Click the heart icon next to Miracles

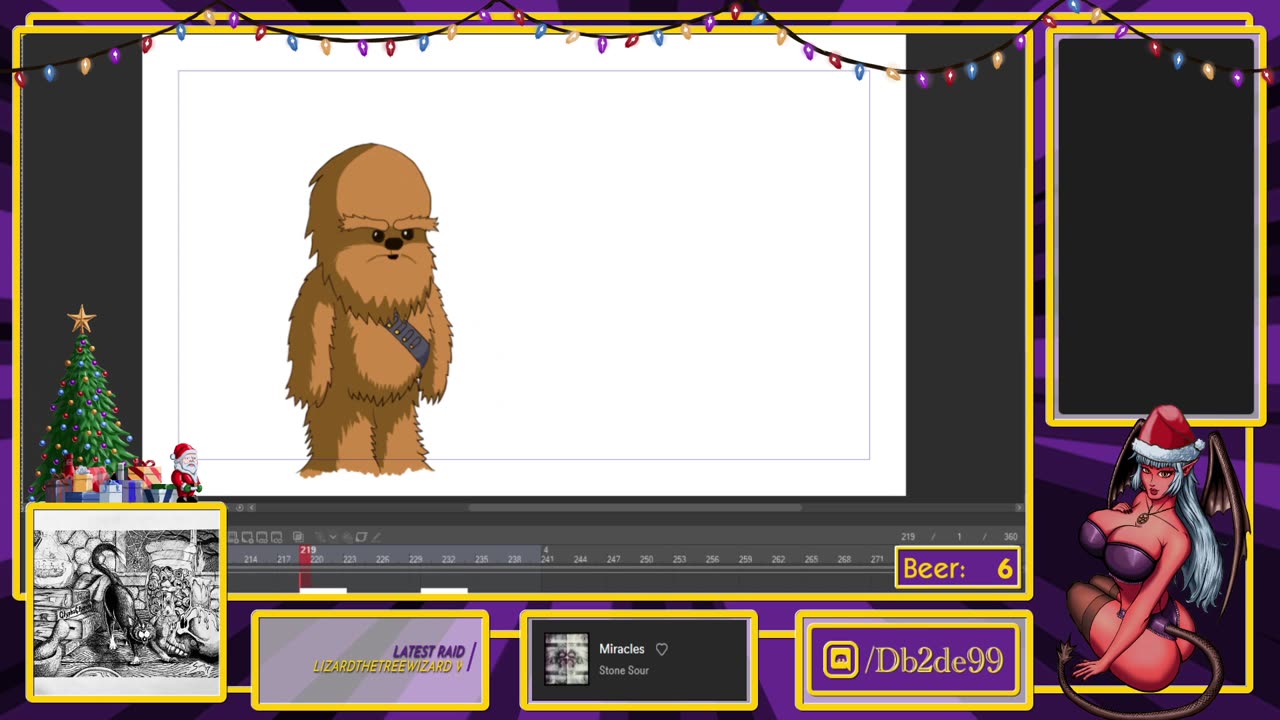(x=661, y=649)
